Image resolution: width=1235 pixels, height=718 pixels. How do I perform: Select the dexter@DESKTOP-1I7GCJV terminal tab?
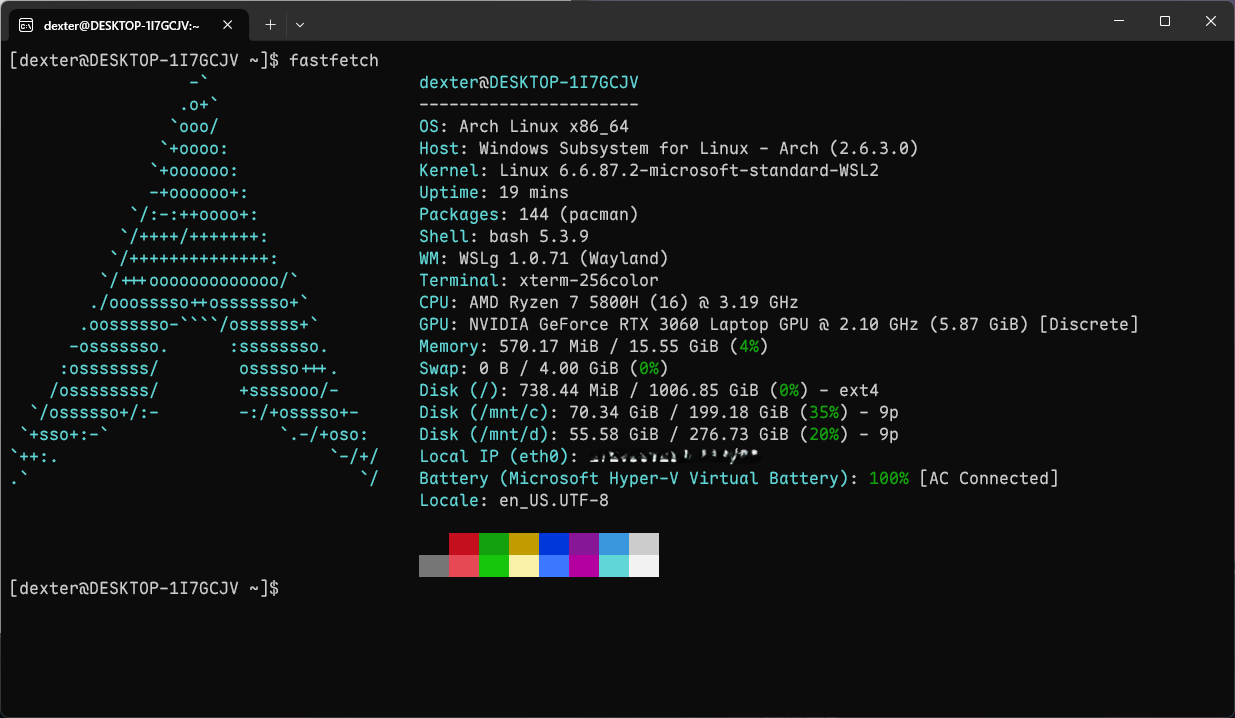130,25
